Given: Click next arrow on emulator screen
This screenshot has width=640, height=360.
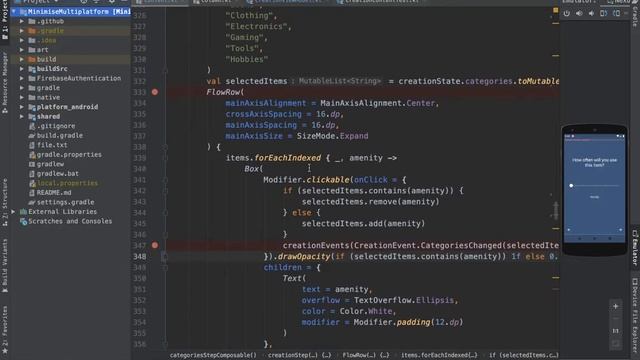Looking at the screenshot, I should coord(620,230).
